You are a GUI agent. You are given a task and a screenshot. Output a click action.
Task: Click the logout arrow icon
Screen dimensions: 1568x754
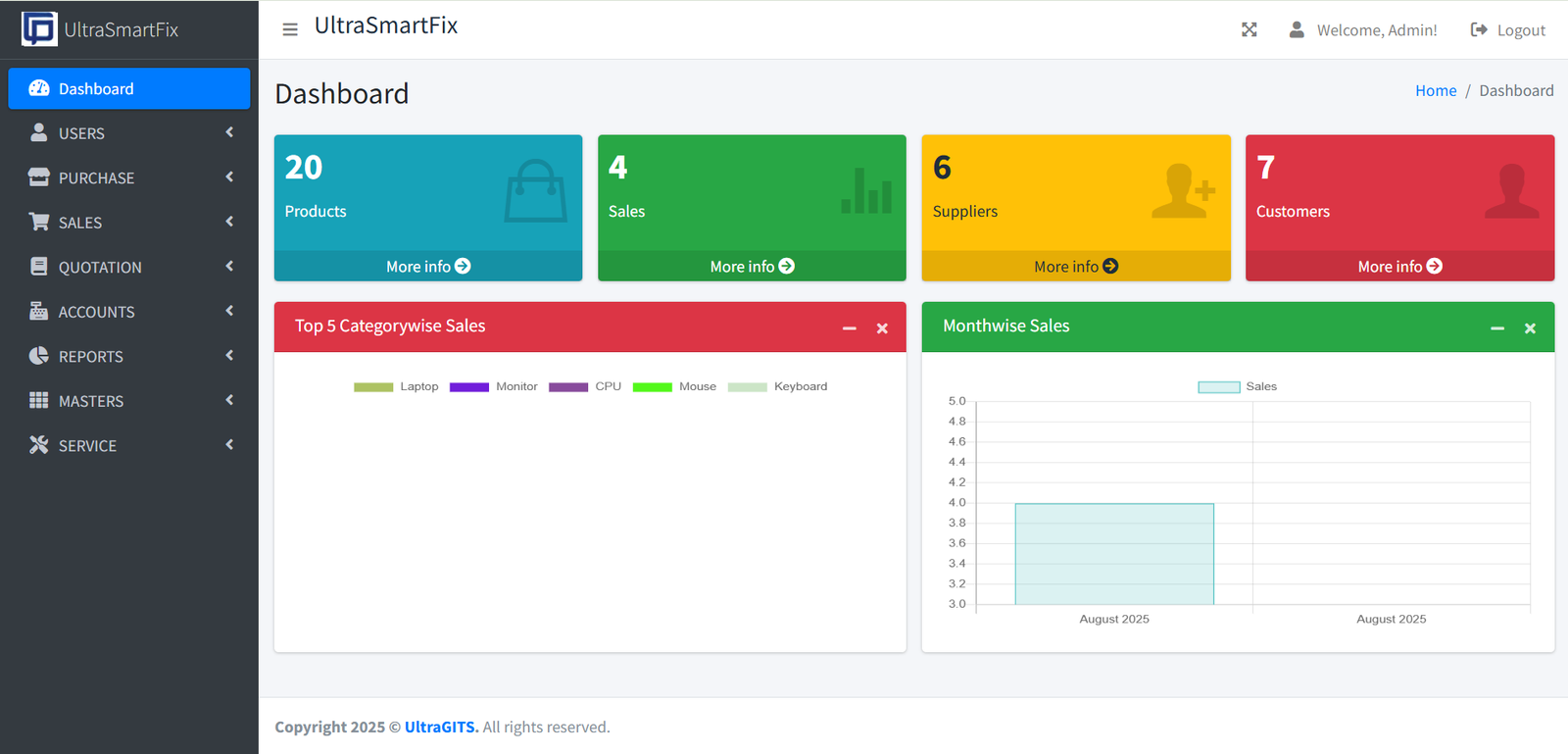point(1479,29)
